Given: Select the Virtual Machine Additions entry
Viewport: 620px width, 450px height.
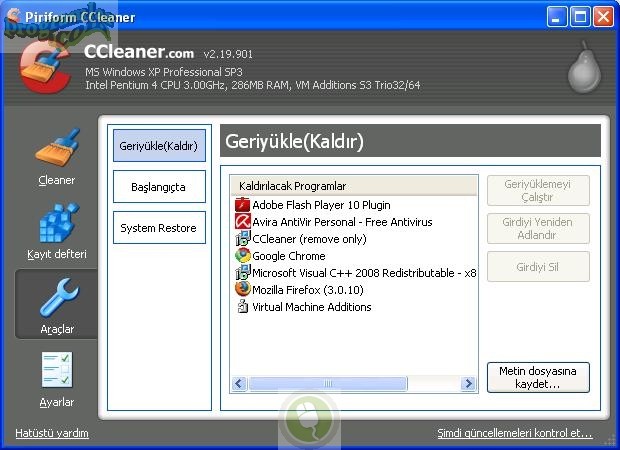Looking at the screenshot, I should click(x=312, y=307).
